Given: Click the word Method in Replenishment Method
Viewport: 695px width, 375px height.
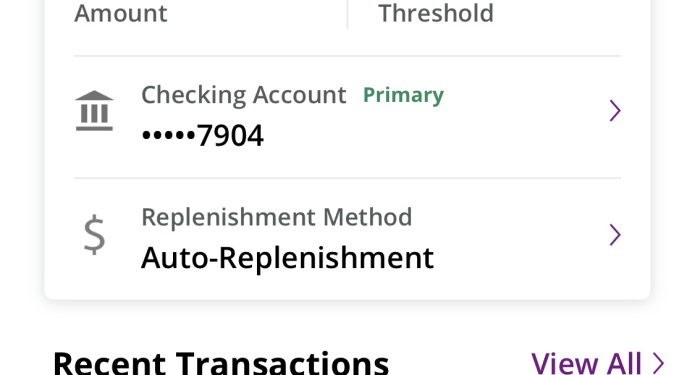Looking at the screenshot, I should [367, 217].
